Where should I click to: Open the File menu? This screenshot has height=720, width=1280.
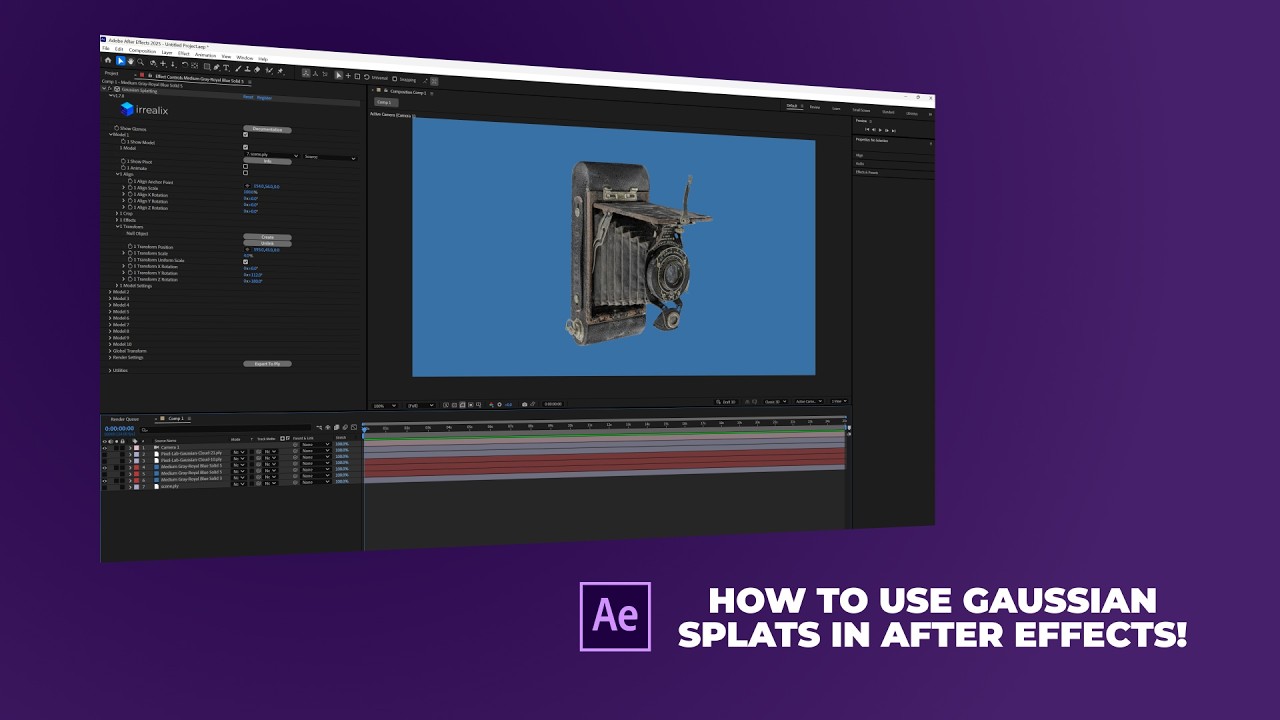pyautogui.click(x=105, y=48)
